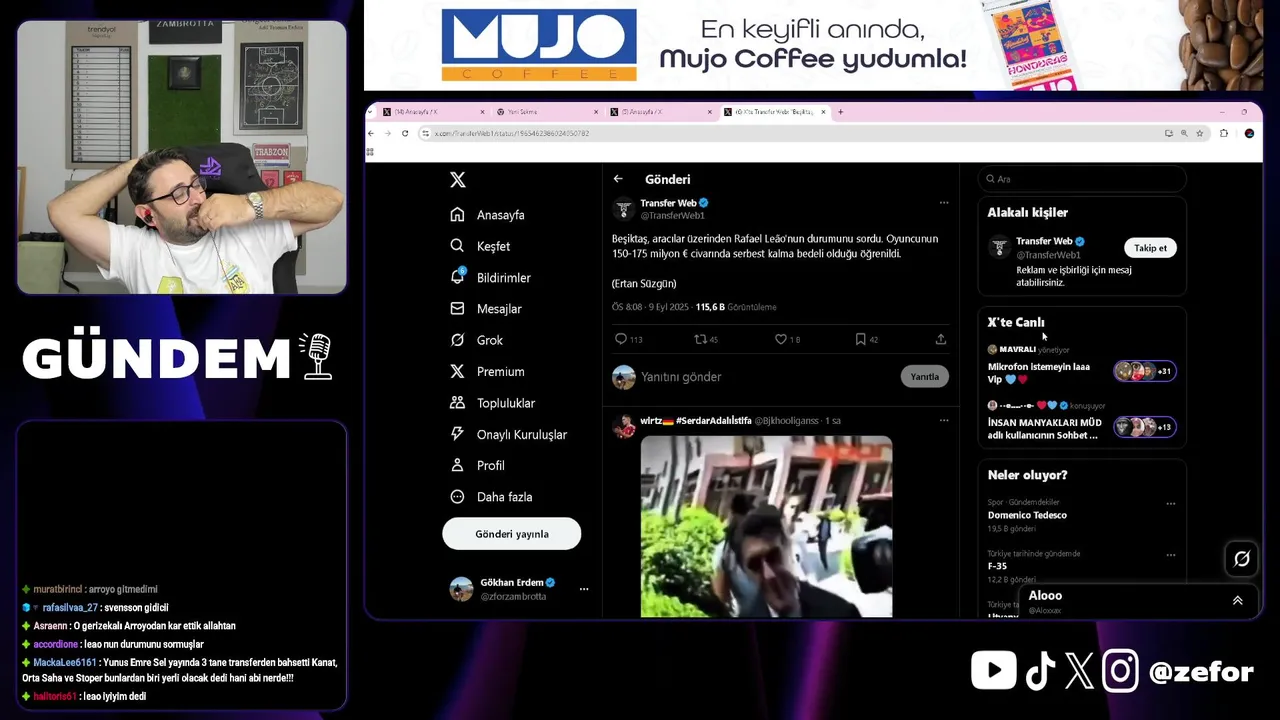This screenshot has width=1280, height=720.
Task: Click the Mujo Coffee banner ad
Action: tap(813, 45)
